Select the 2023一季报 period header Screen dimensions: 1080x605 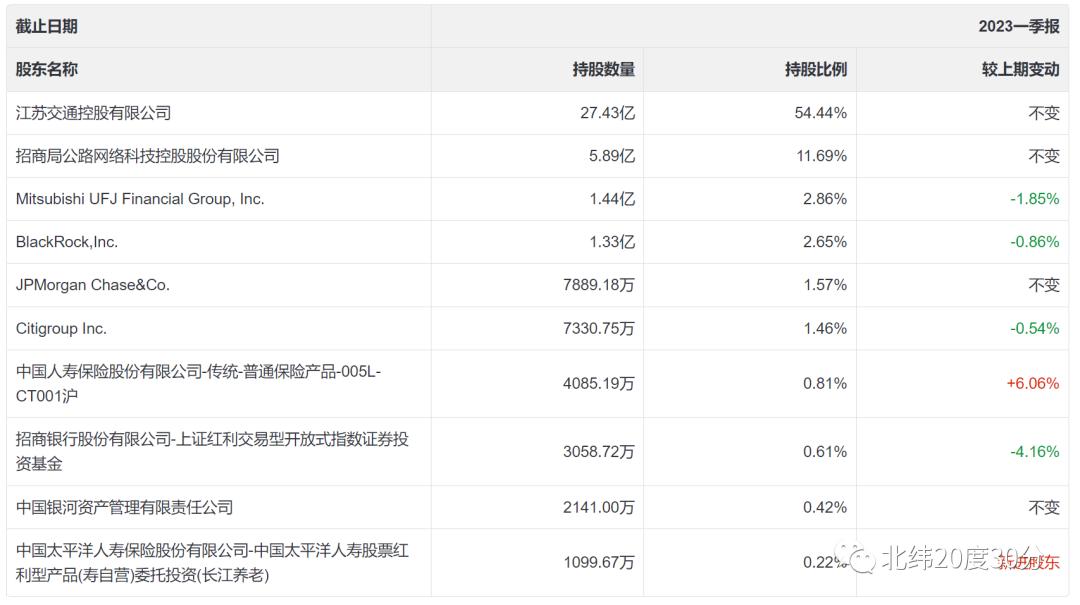[x=1018, y=27]
